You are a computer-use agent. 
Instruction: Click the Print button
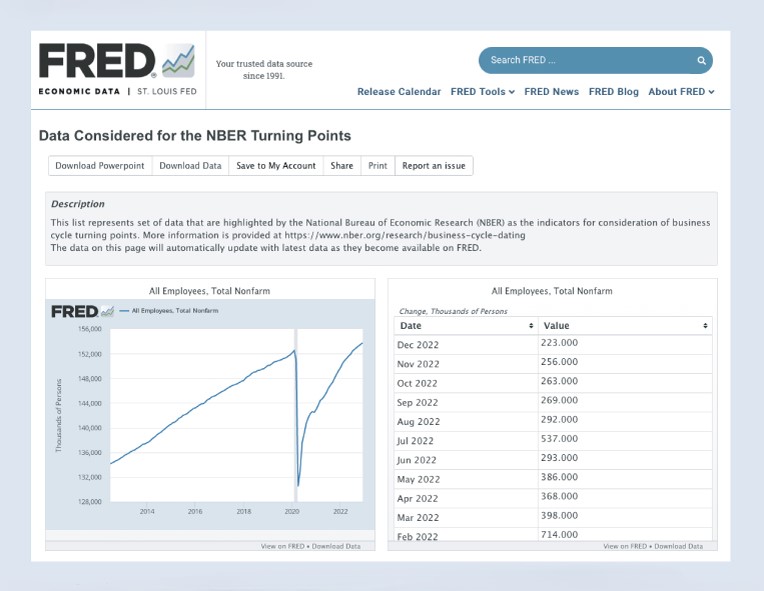coord(378,166)
